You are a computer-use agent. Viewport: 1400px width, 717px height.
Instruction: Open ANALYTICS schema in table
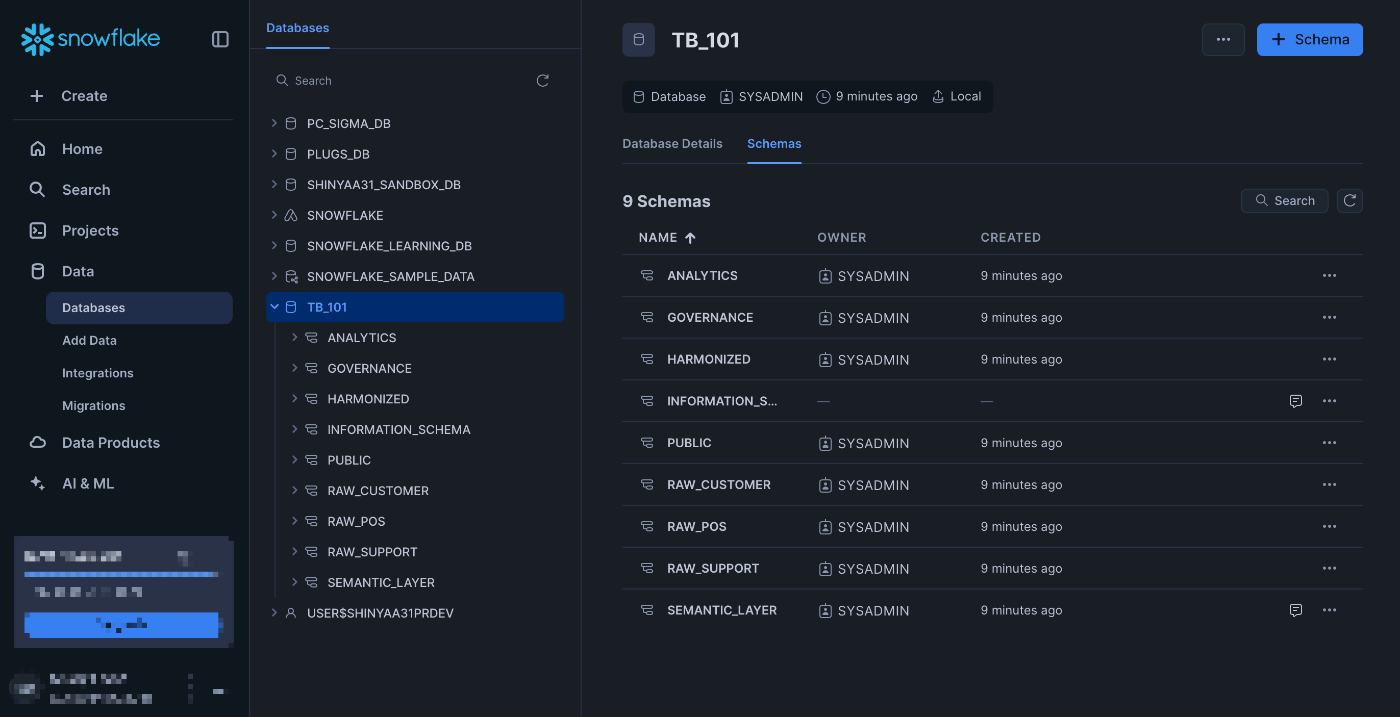click(x=702, y=276)
